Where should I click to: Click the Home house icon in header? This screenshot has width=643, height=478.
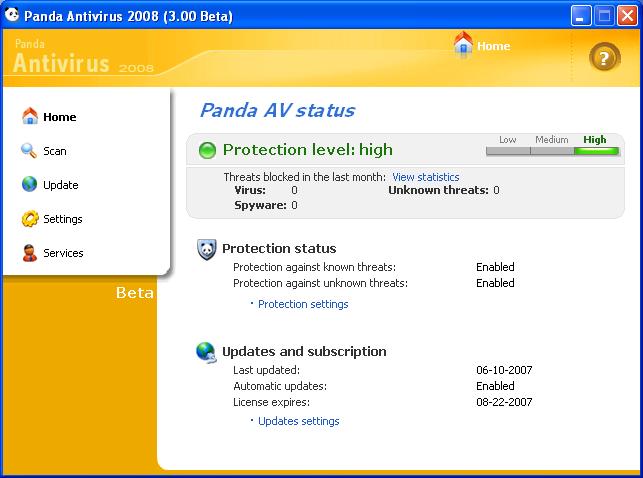(463, 44)
